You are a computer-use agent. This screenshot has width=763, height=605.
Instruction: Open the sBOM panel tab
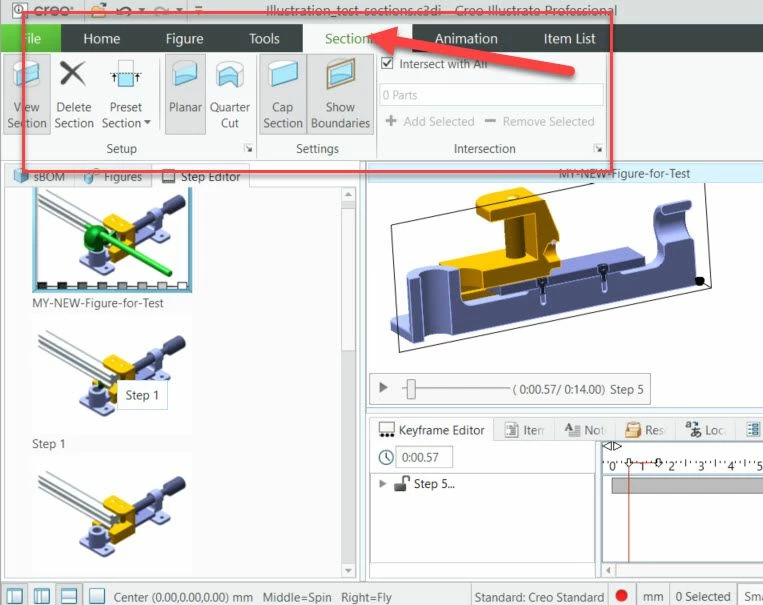click(40, 176)
